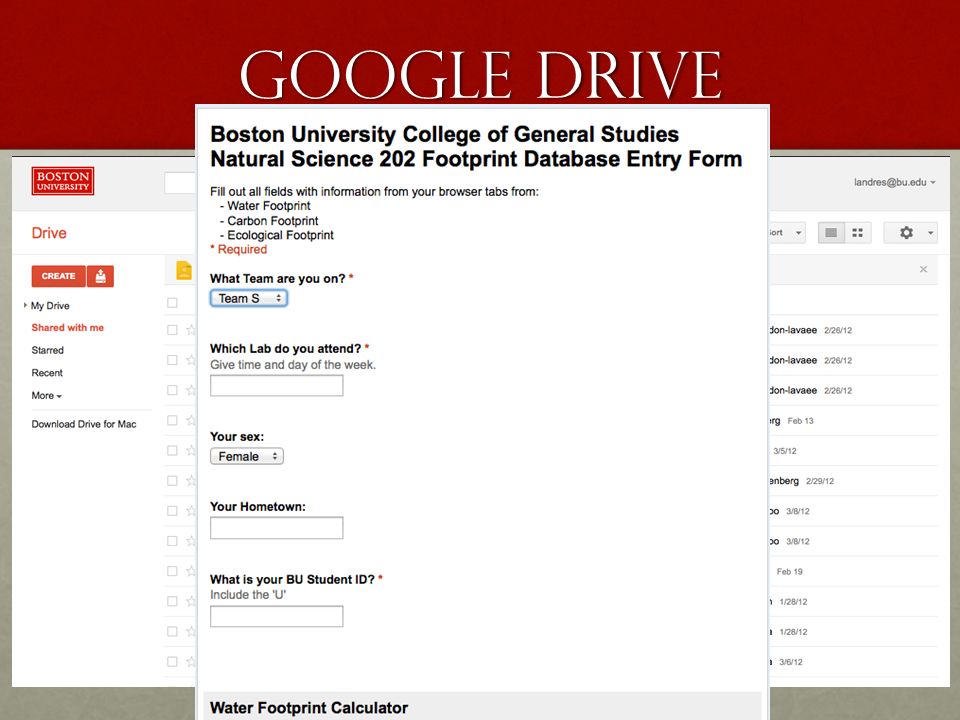This screenshot has width=960, height=720.
Task: Click the Which Lab do you attend field
Action: [277, 386]
